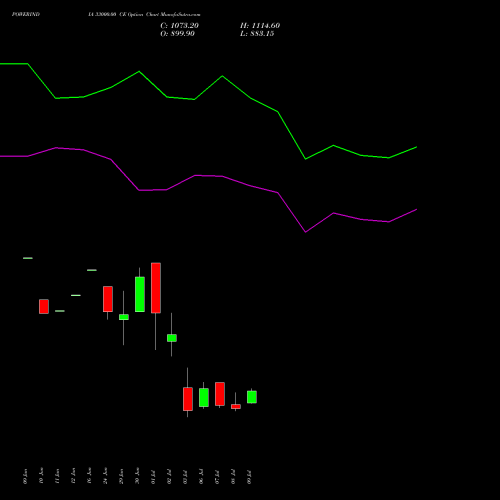Screen dimensions: 500x500
Task: Select the tall green candle for 30 Jun
Action: click(140, 294)
